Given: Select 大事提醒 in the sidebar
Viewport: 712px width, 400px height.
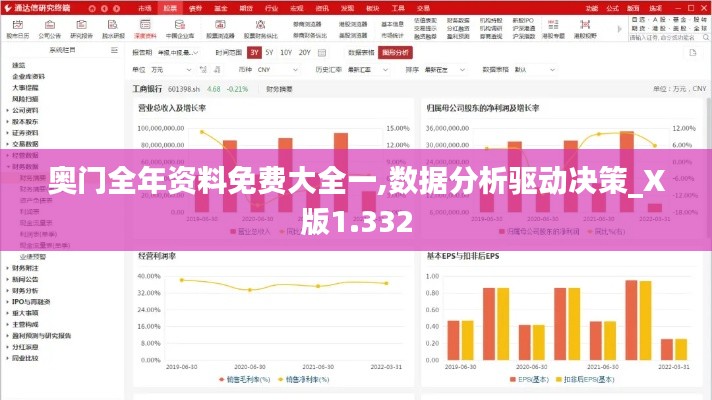Looking at the screenshot, I should click(x=25, y=88).
